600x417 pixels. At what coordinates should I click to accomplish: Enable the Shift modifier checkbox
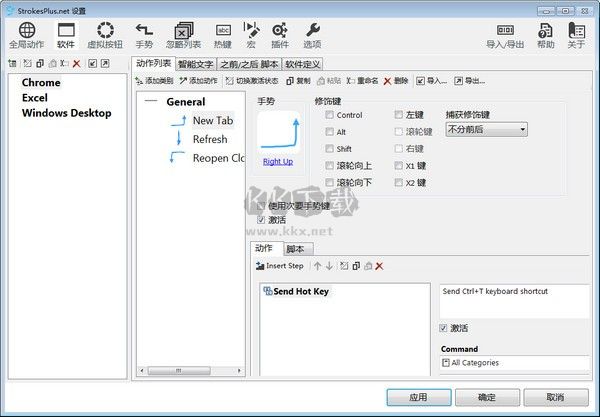329,148
